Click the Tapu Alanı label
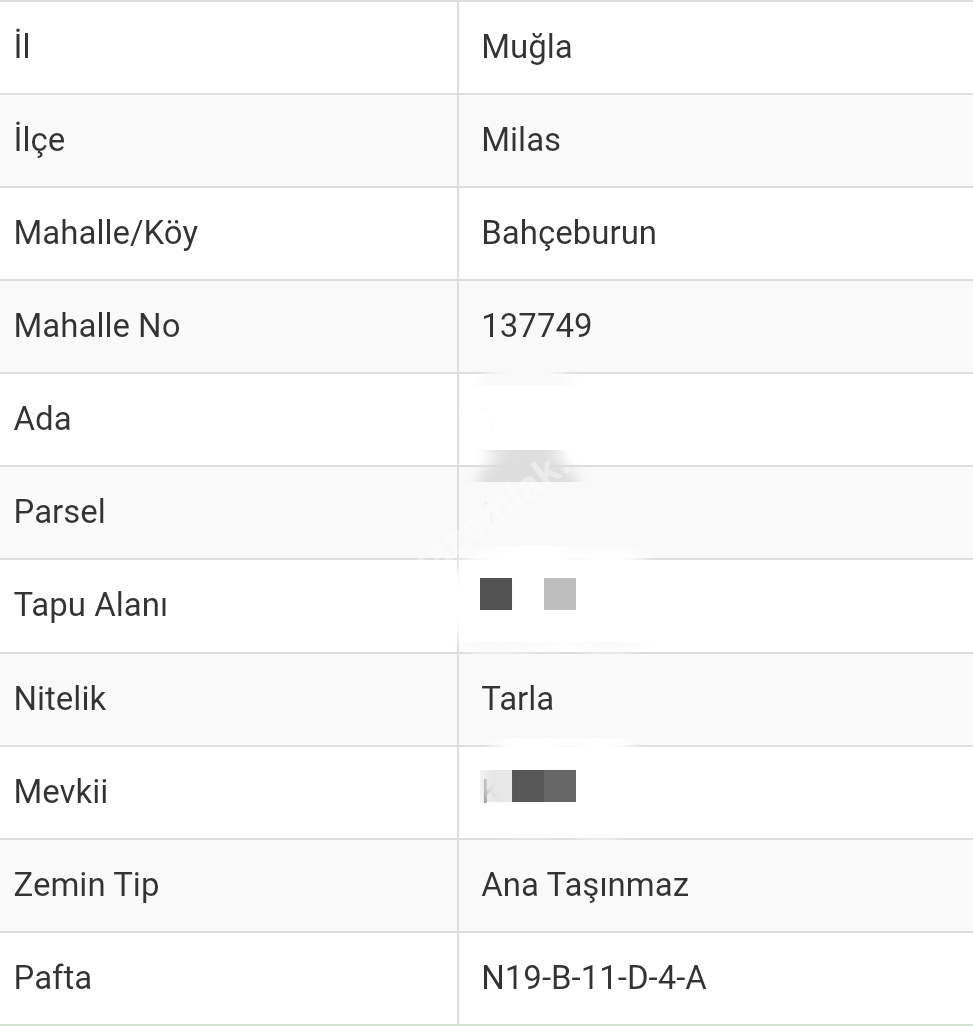 (91, 605)
